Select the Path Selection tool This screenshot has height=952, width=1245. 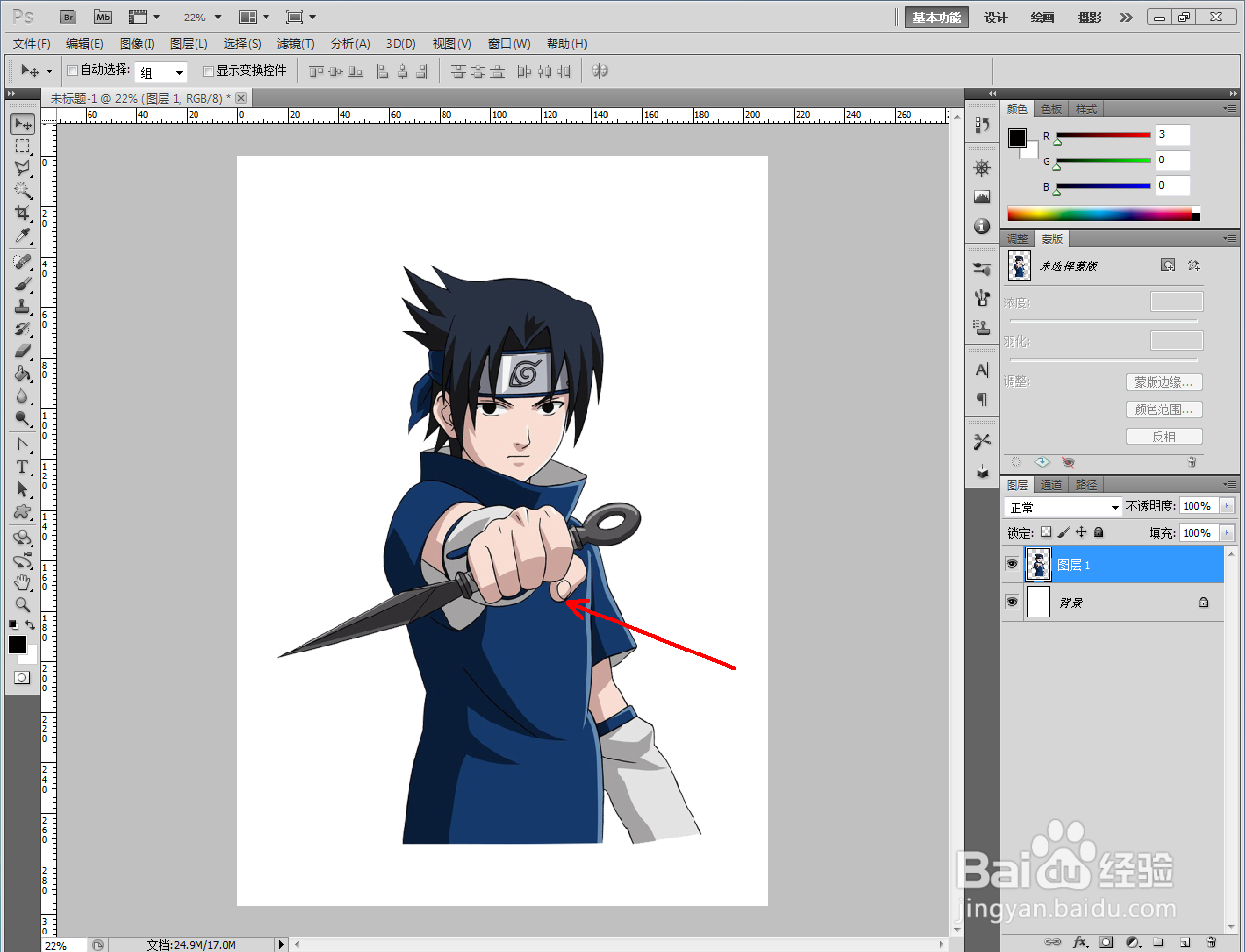(x=22, y=489)
